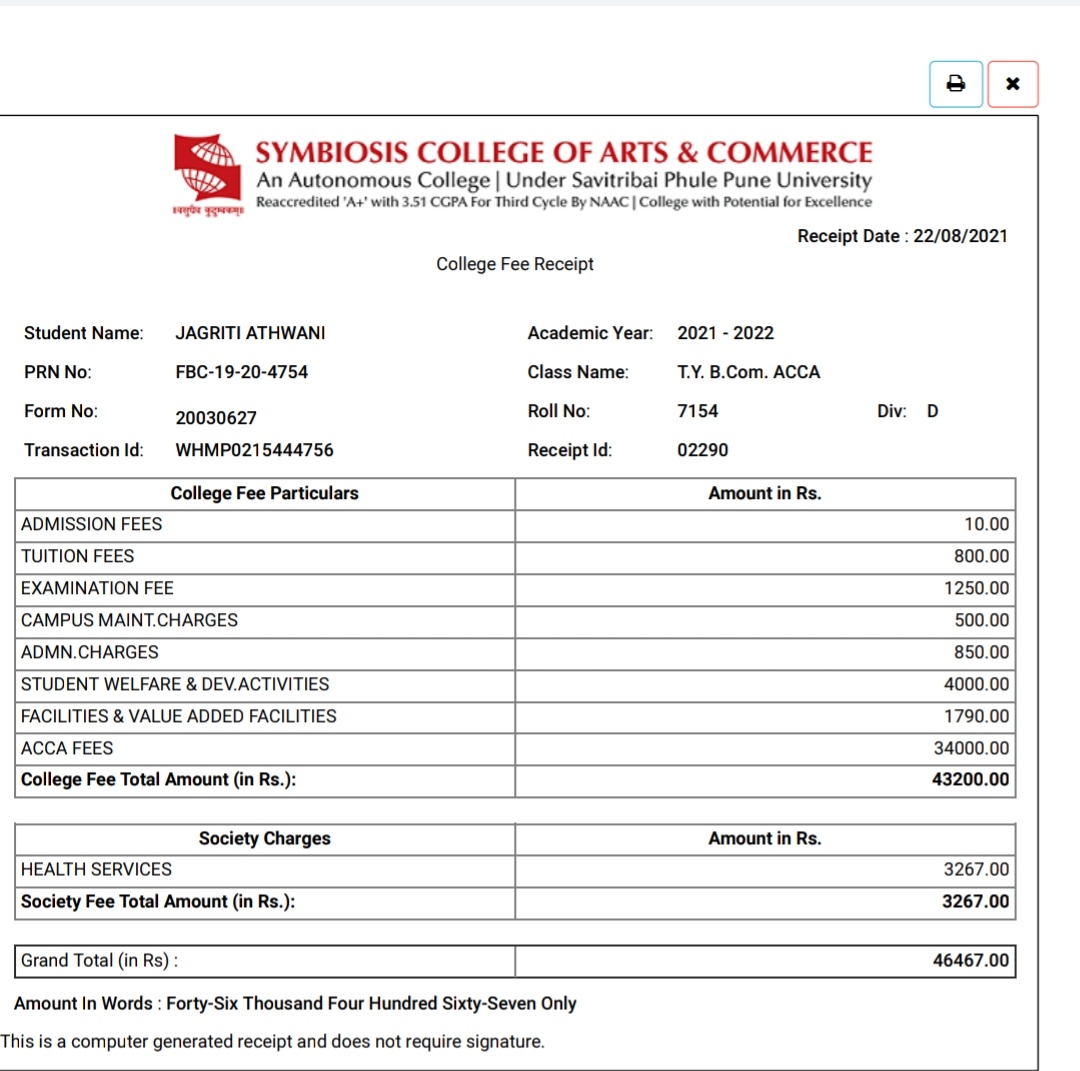Click EXAMINATION FEE row label
This screenshot has width=1080, height=1071.
pos(97,588)
